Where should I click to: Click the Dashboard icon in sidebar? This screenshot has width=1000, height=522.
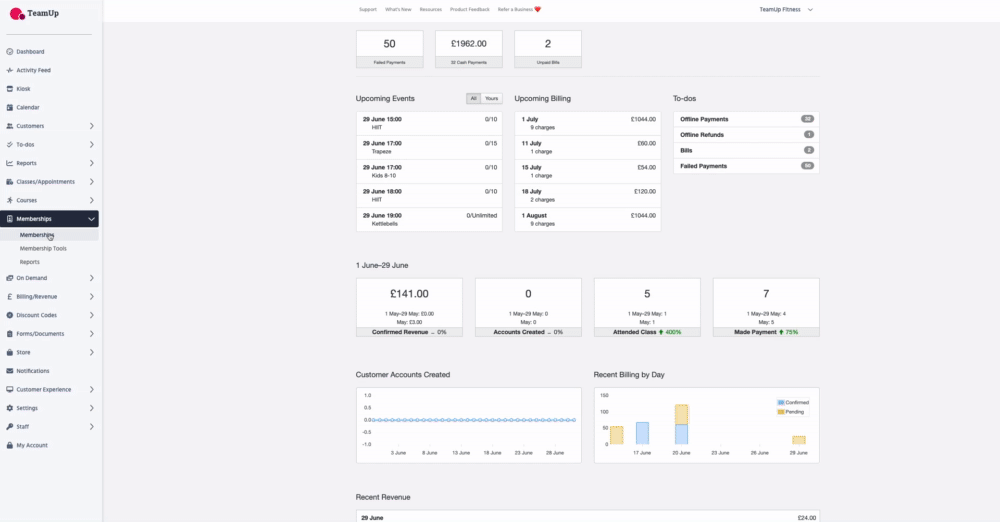coord(10,51)
